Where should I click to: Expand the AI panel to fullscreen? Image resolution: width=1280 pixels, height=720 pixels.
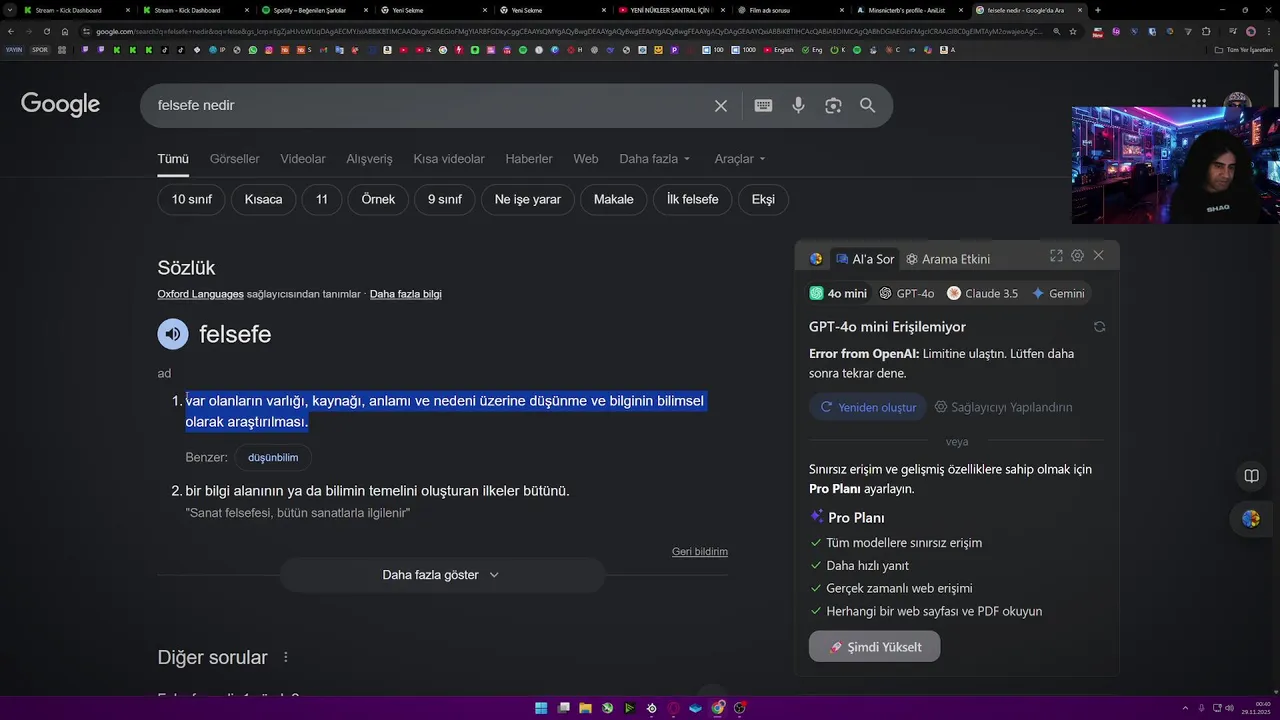(x=1056, y=256)
